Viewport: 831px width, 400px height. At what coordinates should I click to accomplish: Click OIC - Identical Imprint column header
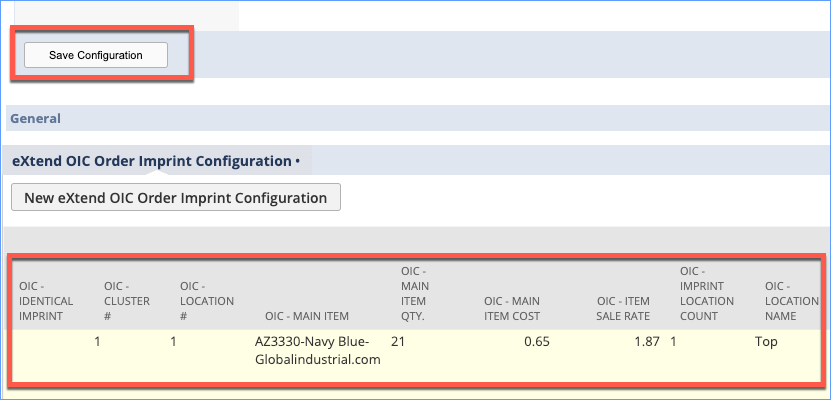pyautogui.click(x=46, y=301)
